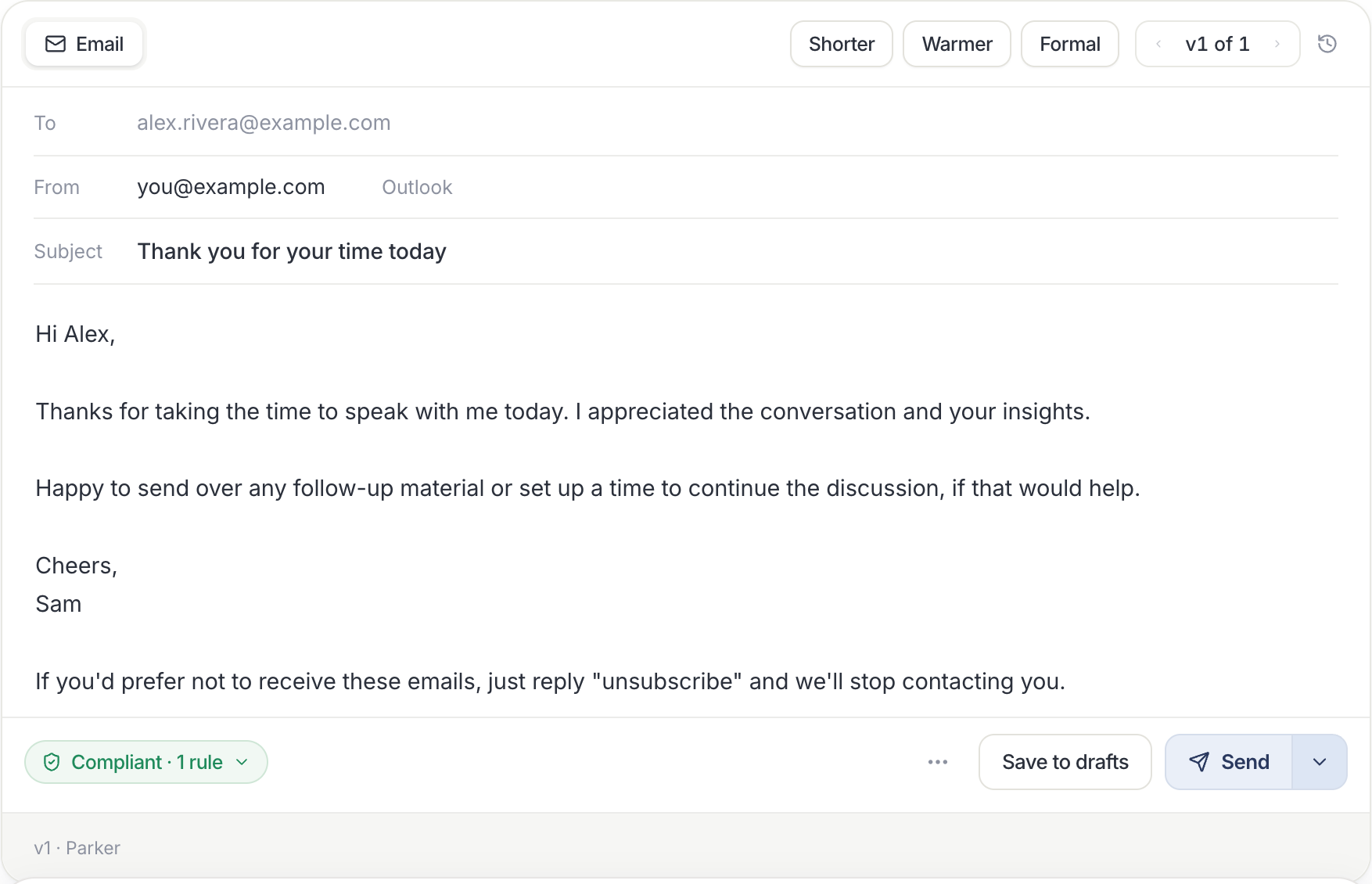Make the draft Warmer

click(957, 44)
